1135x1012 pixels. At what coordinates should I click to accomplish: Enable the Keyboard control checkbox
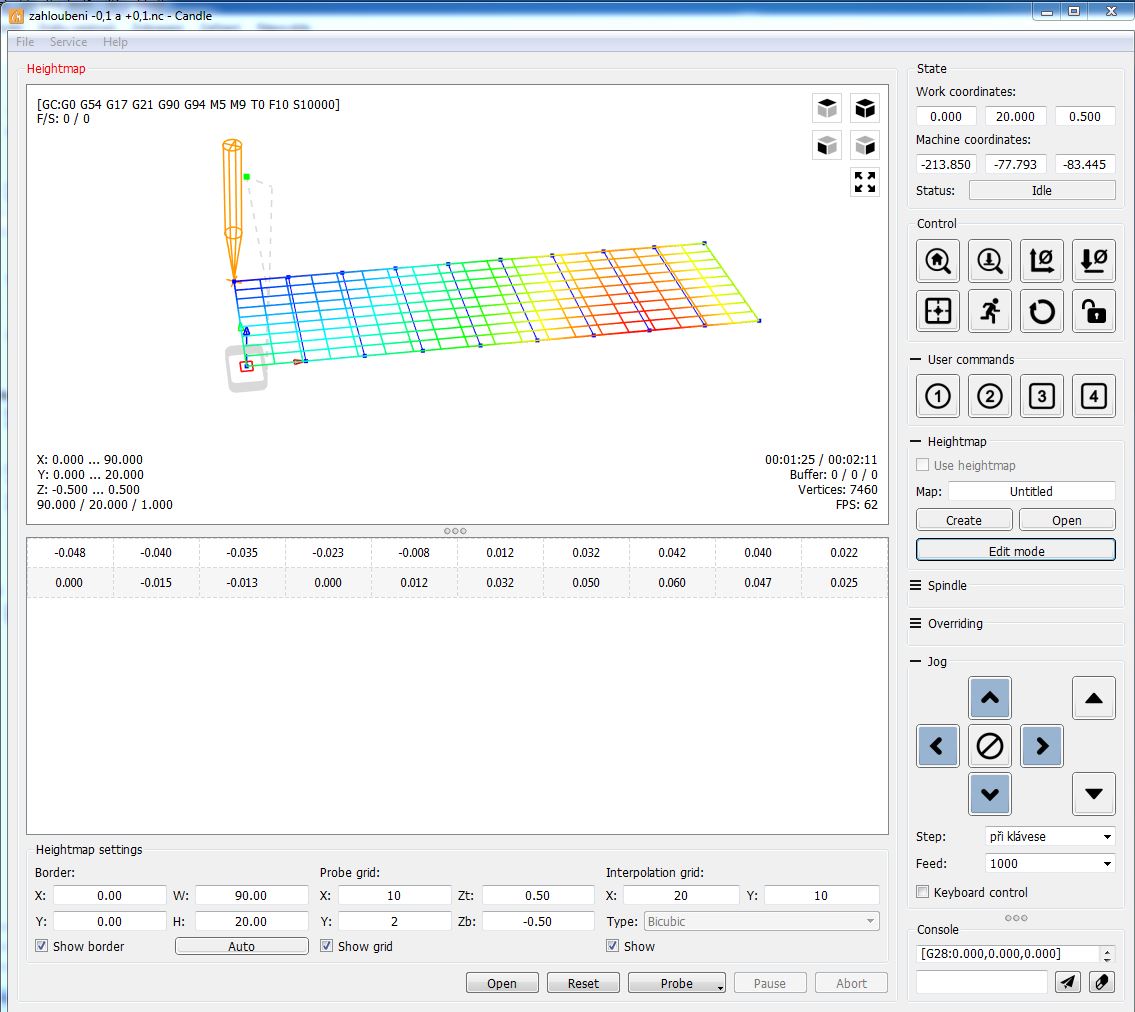[x=923, y=892]
